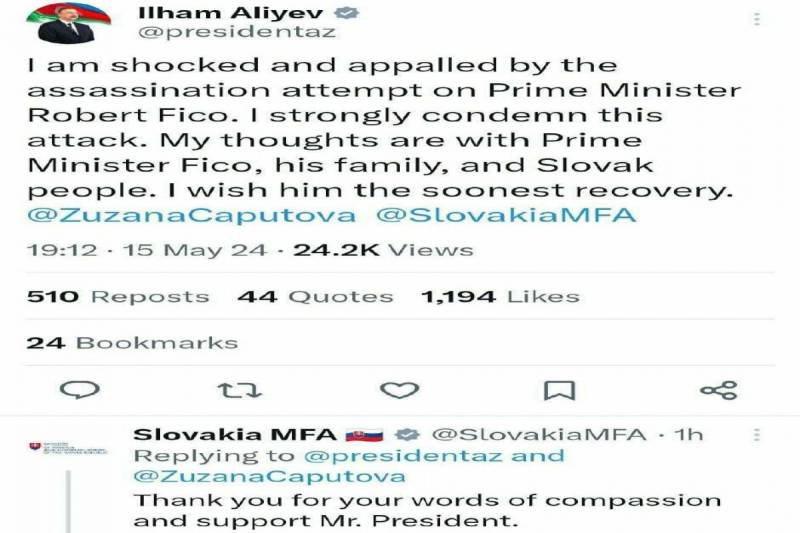Repost this tweet via retweet icon

(239, 389)
